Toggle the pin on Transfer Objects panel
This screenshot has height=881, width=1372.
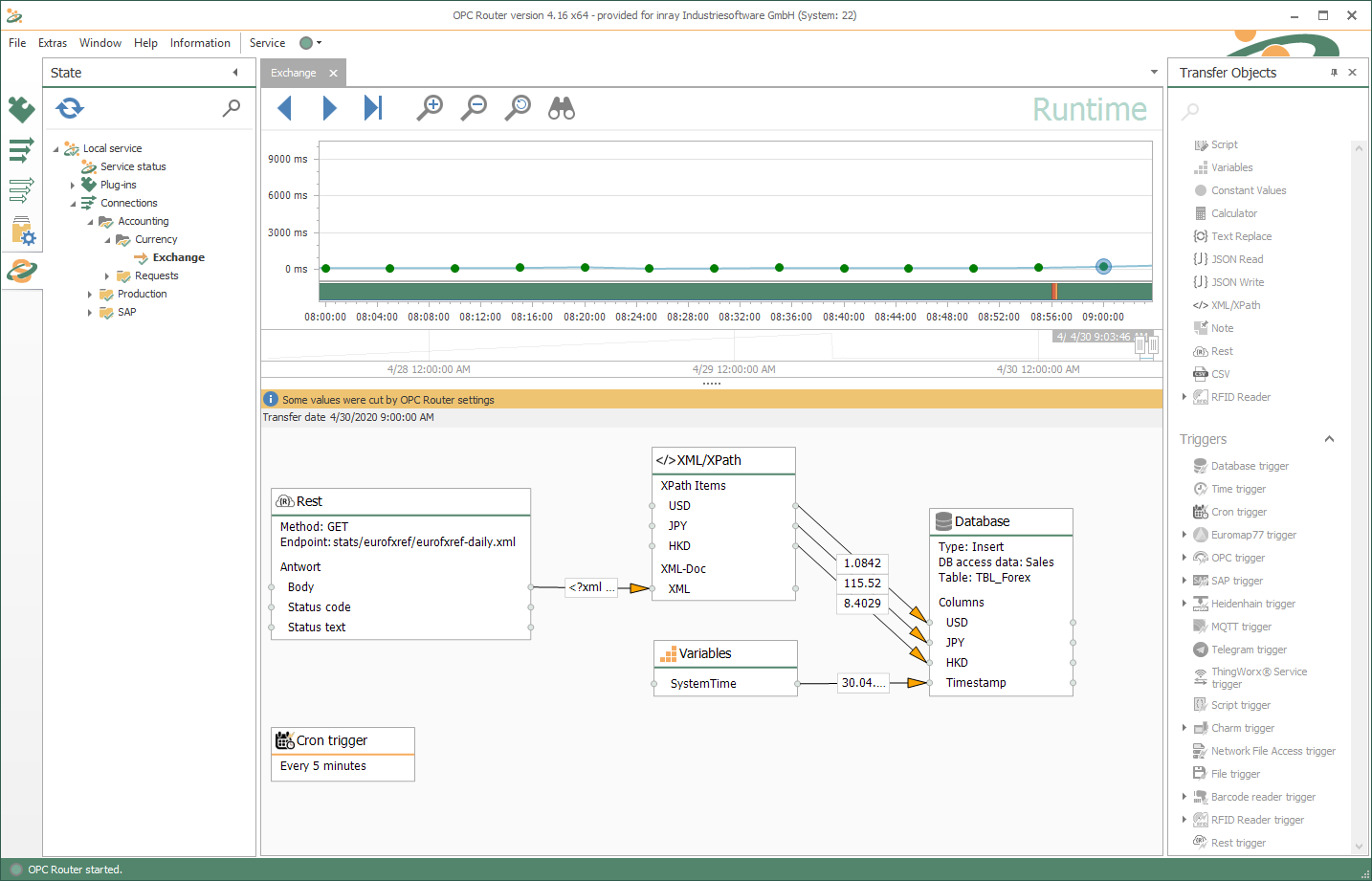pyautogui.click(x=1334, y=73)
